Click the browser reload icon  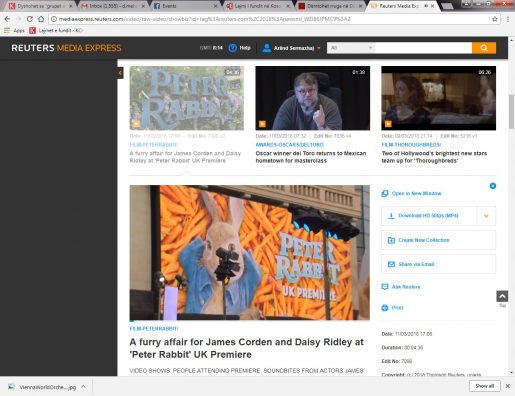pos(29,19)
